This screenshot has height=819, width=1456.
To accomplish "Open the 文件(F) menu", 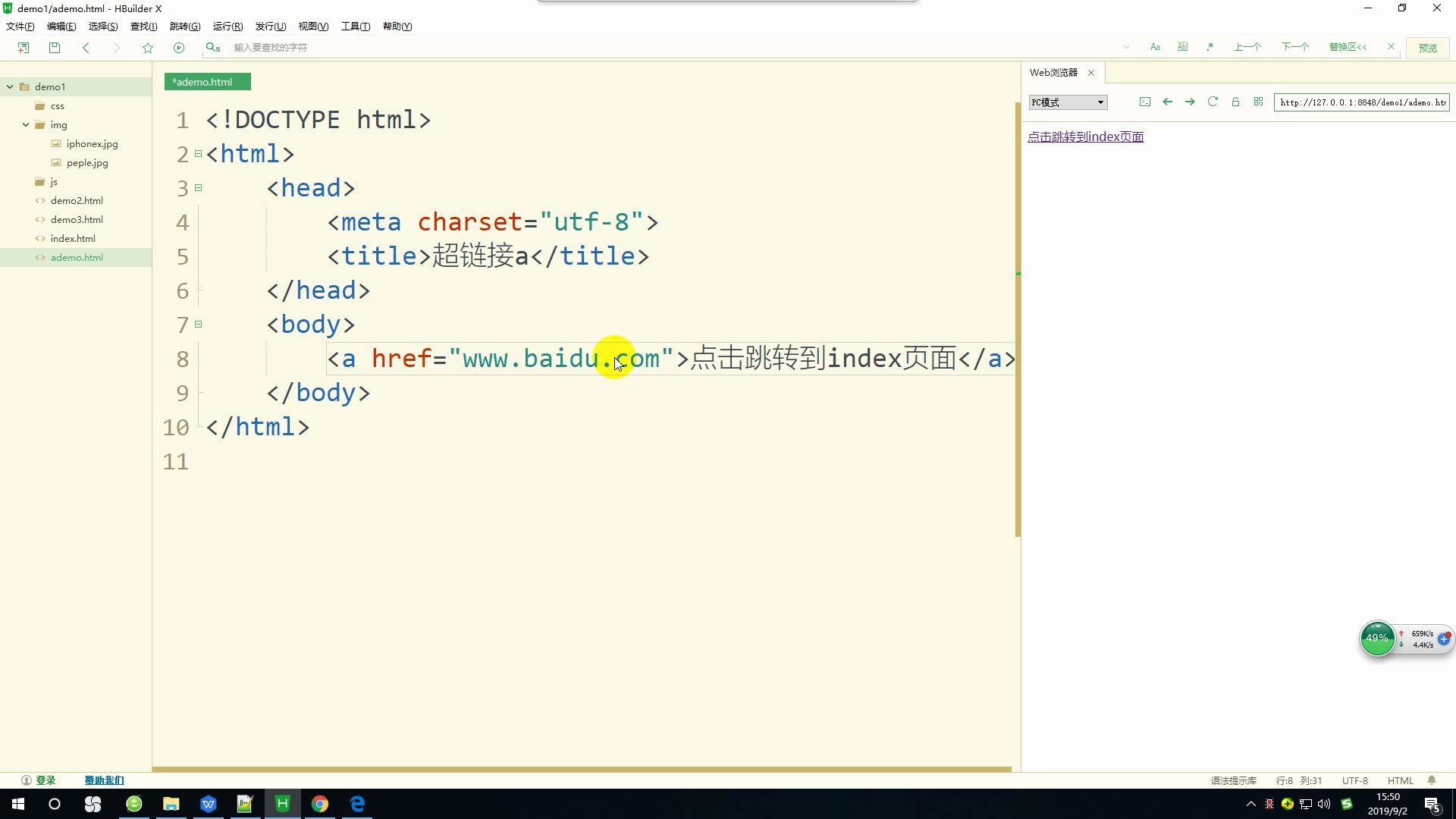I will tap(20, 26).
